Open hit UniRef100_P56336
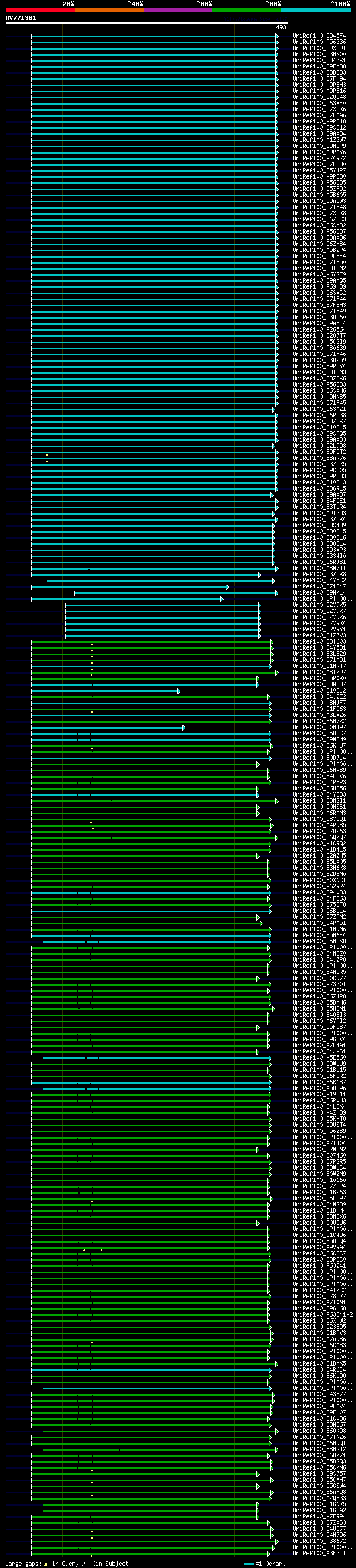 pos(319,42)
